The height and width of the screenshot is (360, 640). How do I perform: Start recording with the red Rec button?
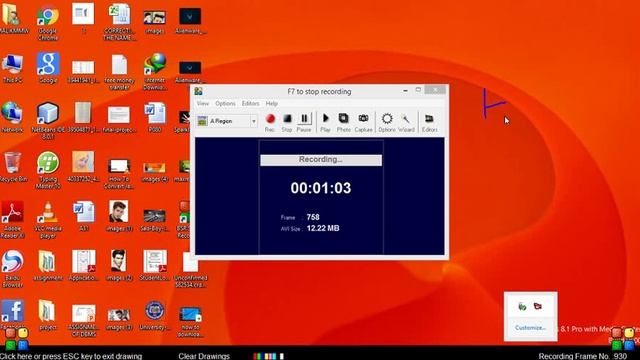pyautogui.click(x=270, y=122)
